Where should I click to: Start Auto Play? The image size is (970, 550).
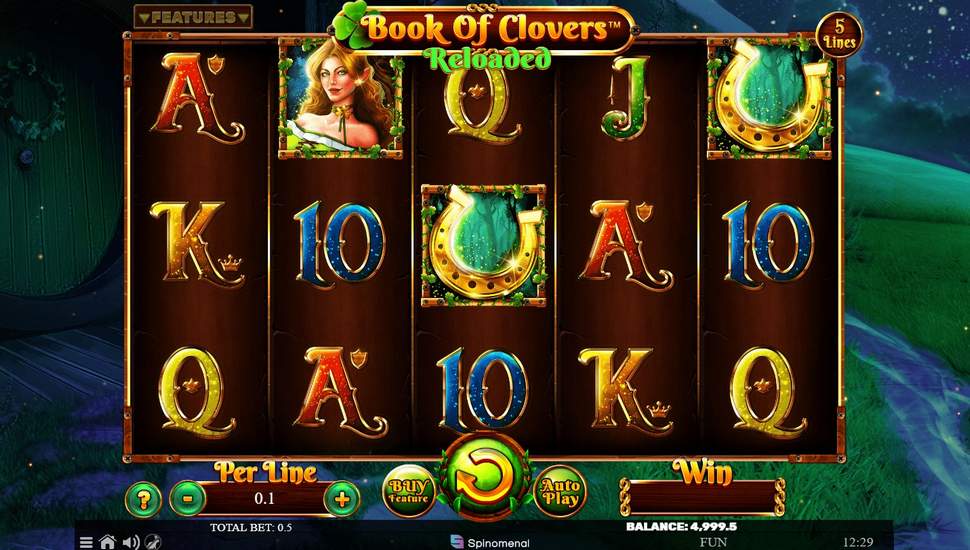click(x=560, y=491)
